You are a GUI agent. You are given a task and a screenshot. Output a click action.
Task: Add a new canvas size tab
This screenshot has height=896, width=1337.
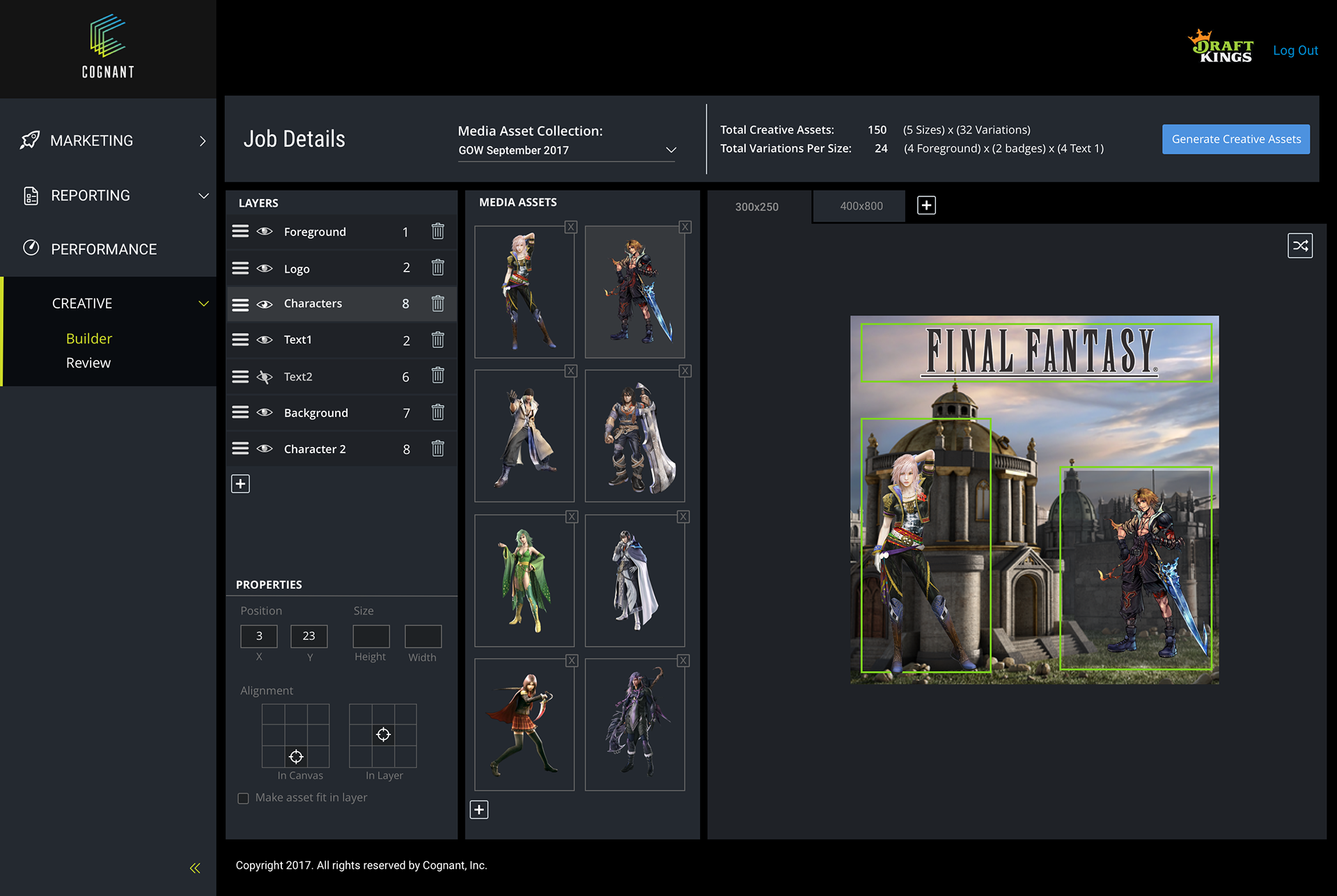coord(926,205)
